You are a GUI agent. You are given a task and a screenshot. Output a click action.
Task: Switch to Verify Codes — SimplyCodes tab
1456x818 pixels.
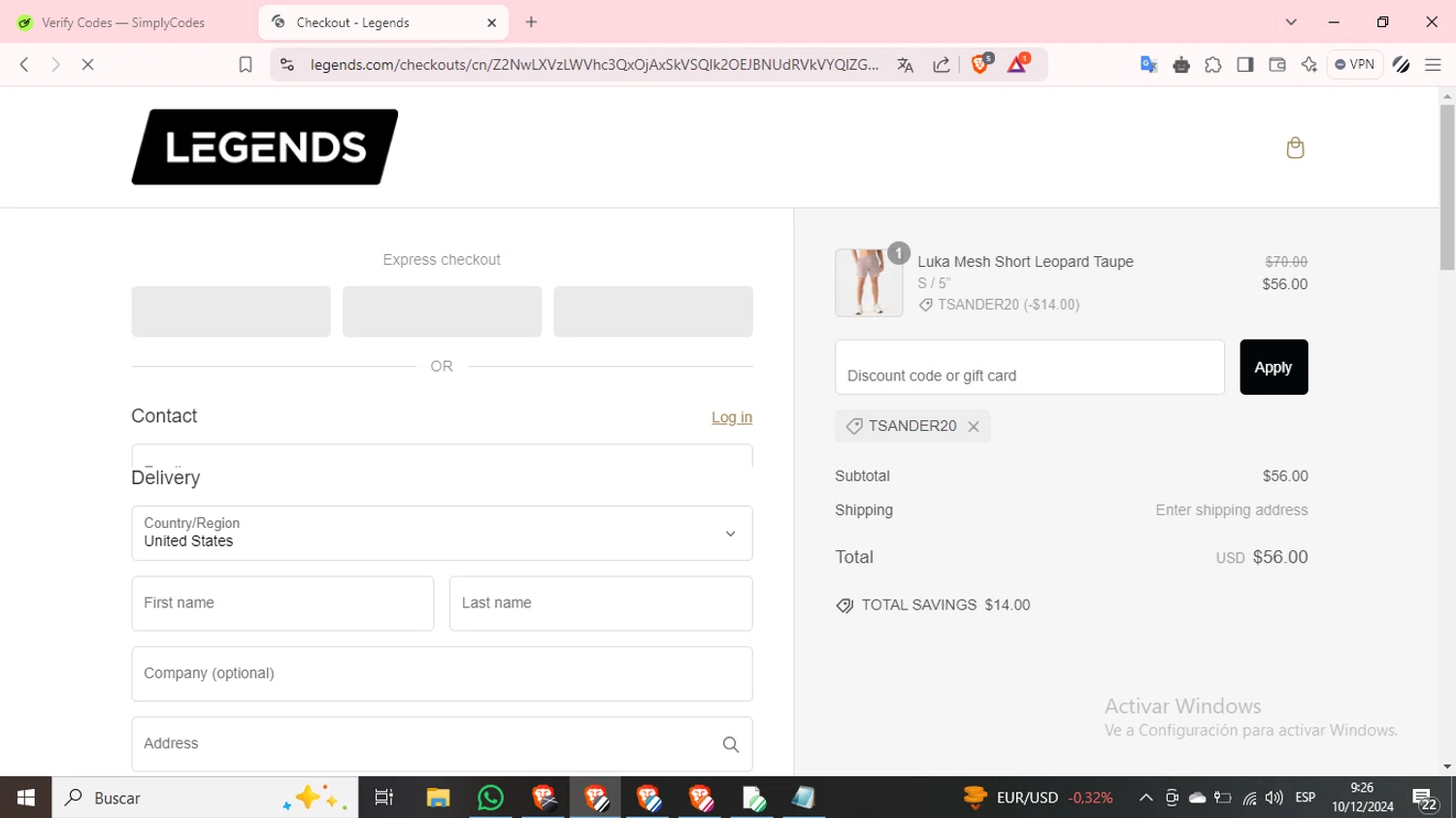tap(123, 22)
